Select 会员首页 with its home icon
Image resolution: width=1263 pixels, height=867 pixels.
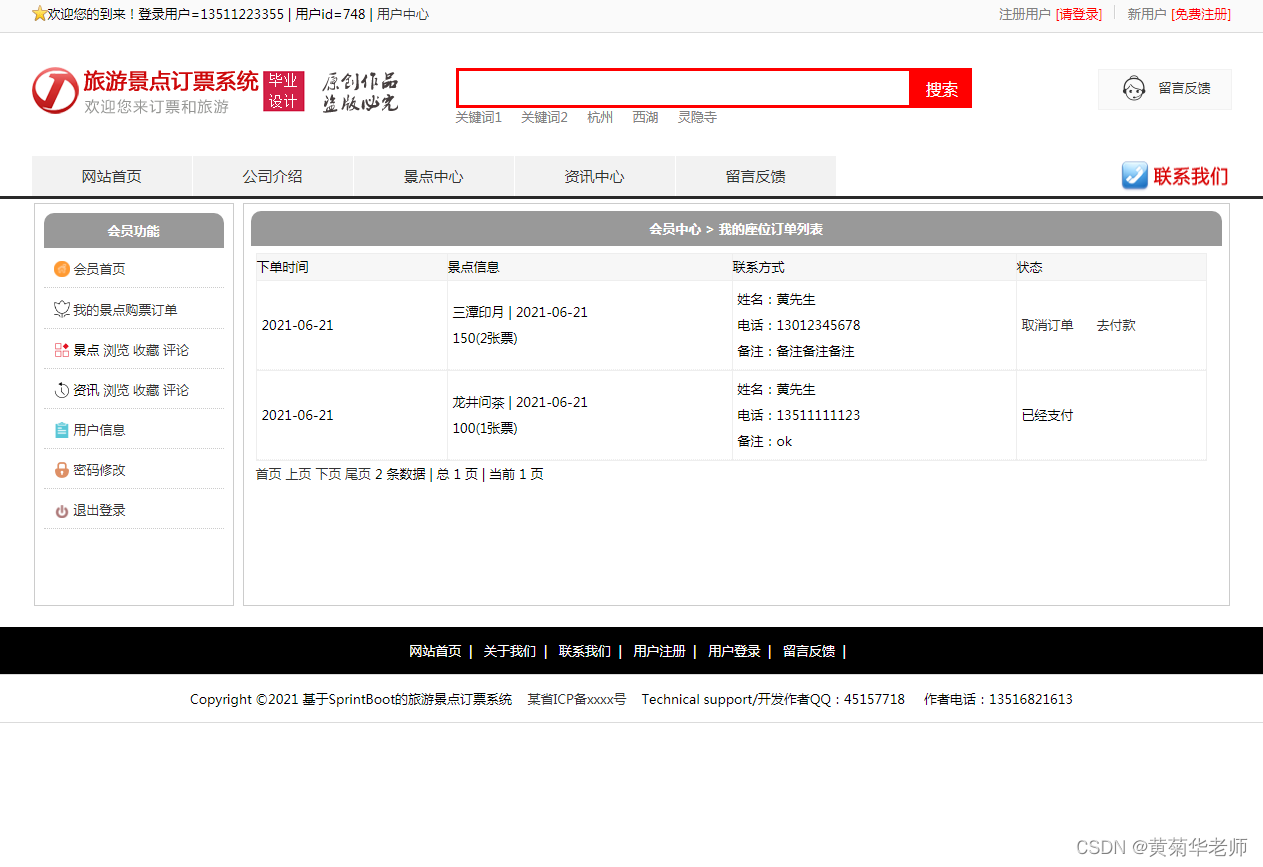point(61,269)
